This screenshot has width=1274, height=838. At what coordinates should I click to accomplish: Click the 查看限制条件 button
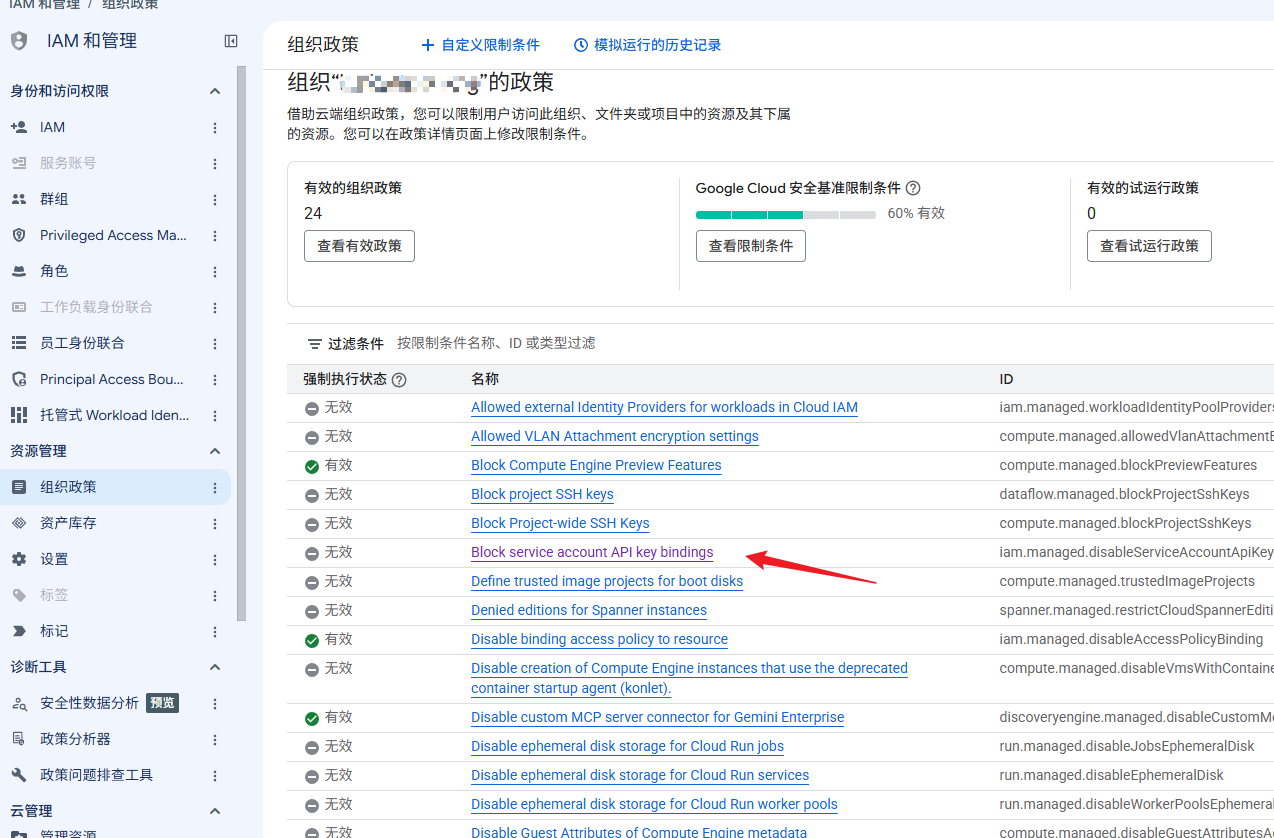click(751, 246)
